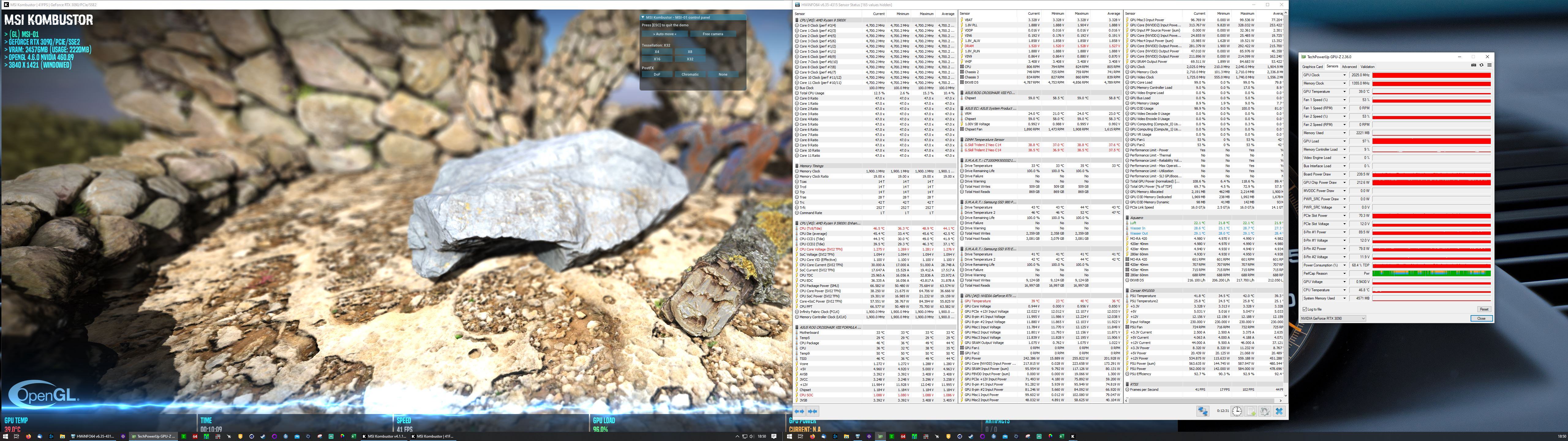The height and width of the screenshot is (441, 1568).
Task: Open Validation tab in GPU-Z
Action: (x=1367, y=66)
